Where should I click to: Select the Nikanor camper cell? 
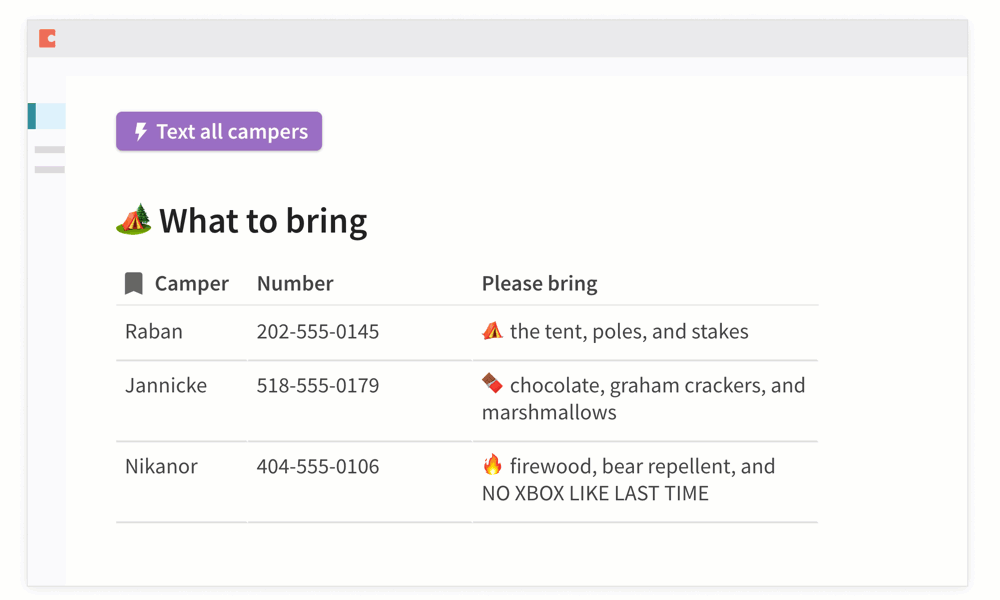161,467
